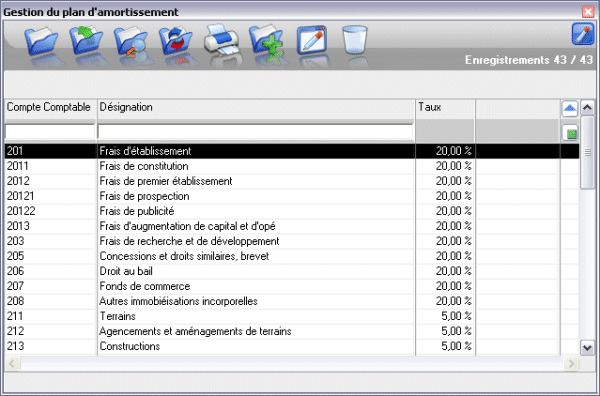
Task: Click 20,00 % rate in Fonds de commerce row
Action: tap(453, 286)
